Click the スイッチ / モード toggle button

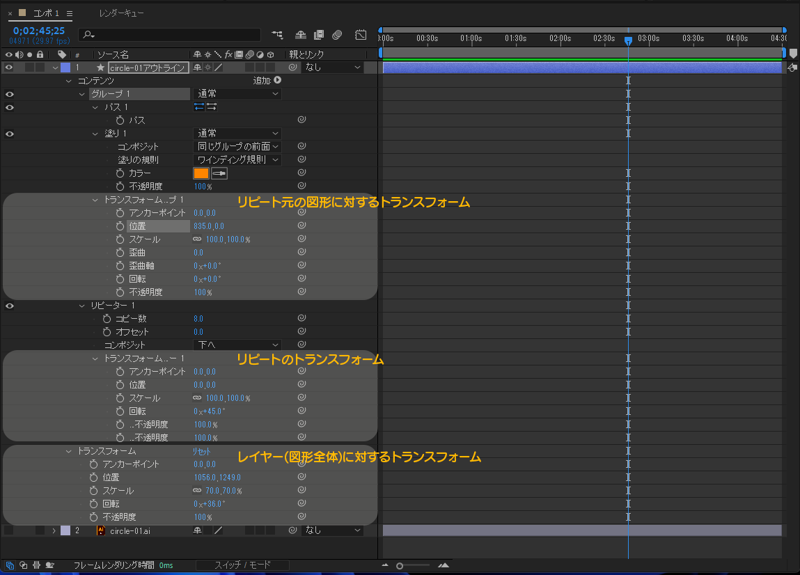pos(242,565)
